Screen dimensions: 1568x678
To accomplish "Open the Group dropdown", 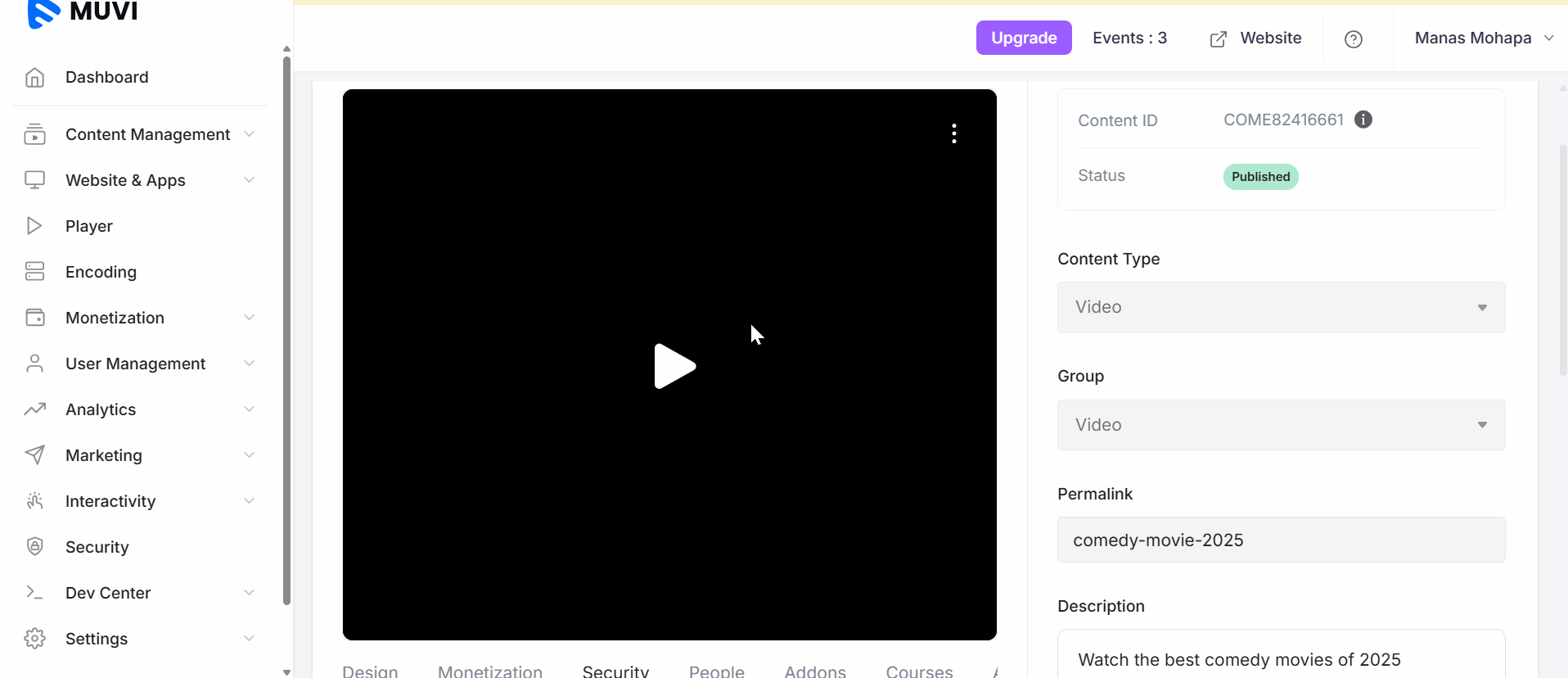I will pyautogui.click(x=1281, y=425).
